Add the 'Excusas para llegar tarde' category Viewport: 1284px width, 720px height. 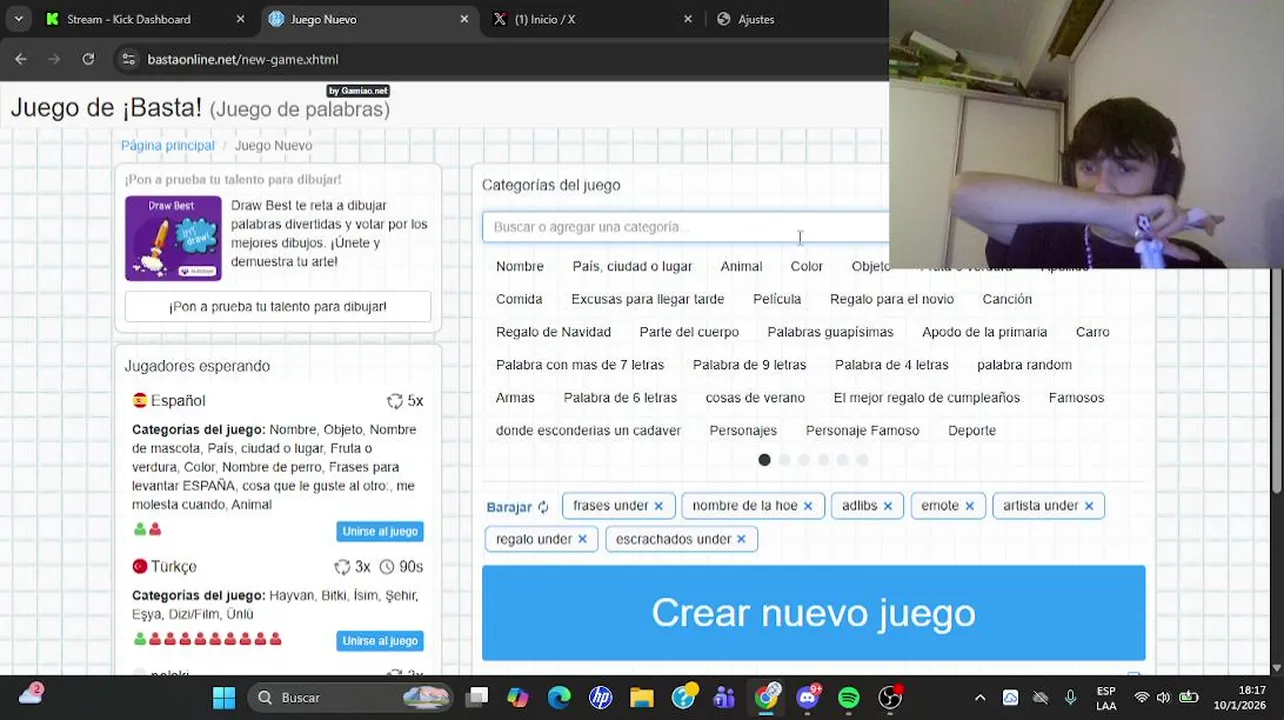(x=647, y=299)
